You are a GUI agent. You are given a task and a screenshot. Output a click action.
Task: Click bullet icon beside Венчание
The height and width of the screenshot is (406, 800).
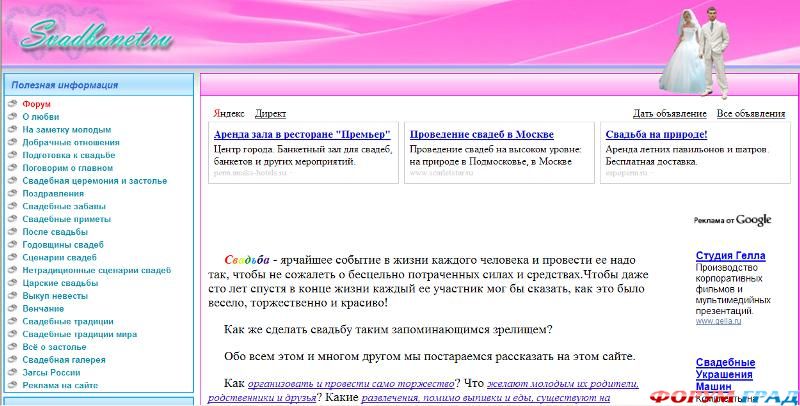(x=13, y=308)
